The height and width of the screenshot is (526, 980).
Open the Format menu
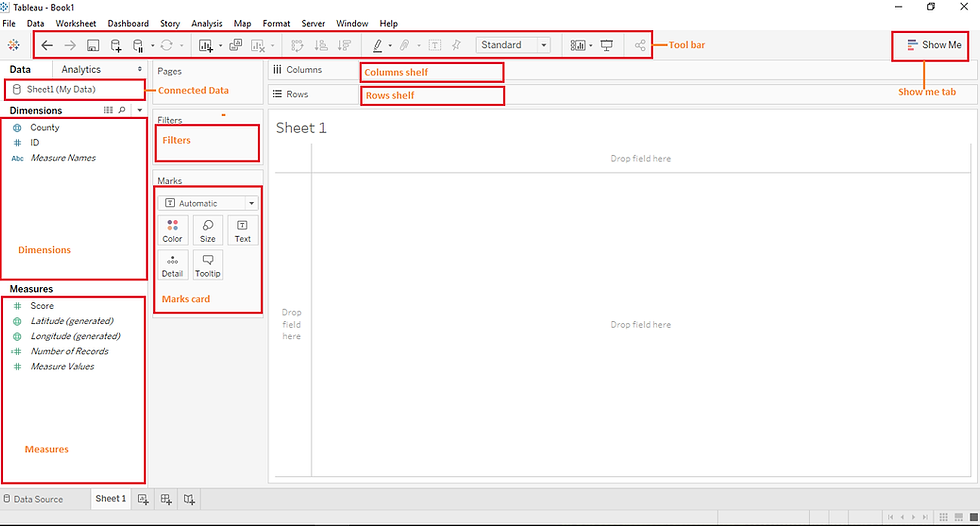pyautogui.click(x=276, y=24)
